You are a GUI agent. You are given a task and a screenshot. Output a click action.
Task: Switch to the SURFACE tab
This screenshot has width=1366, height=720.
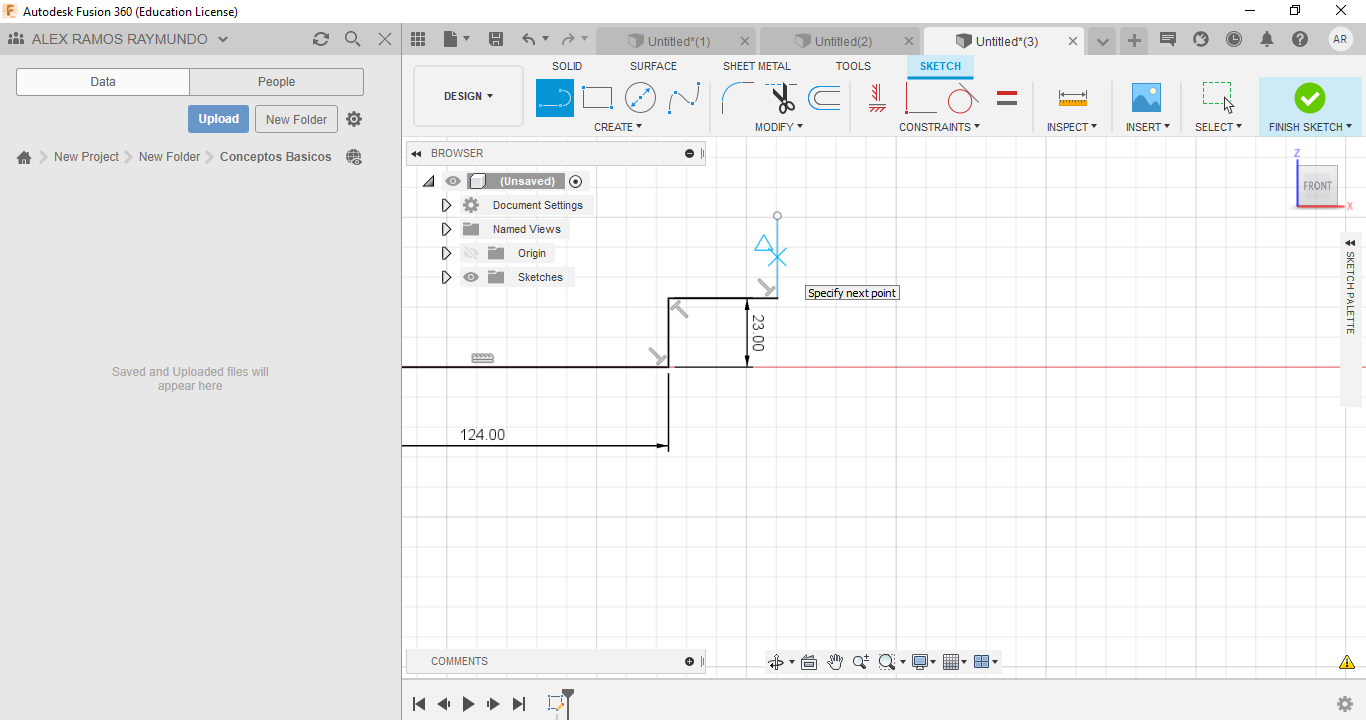(x=653, y=66)
